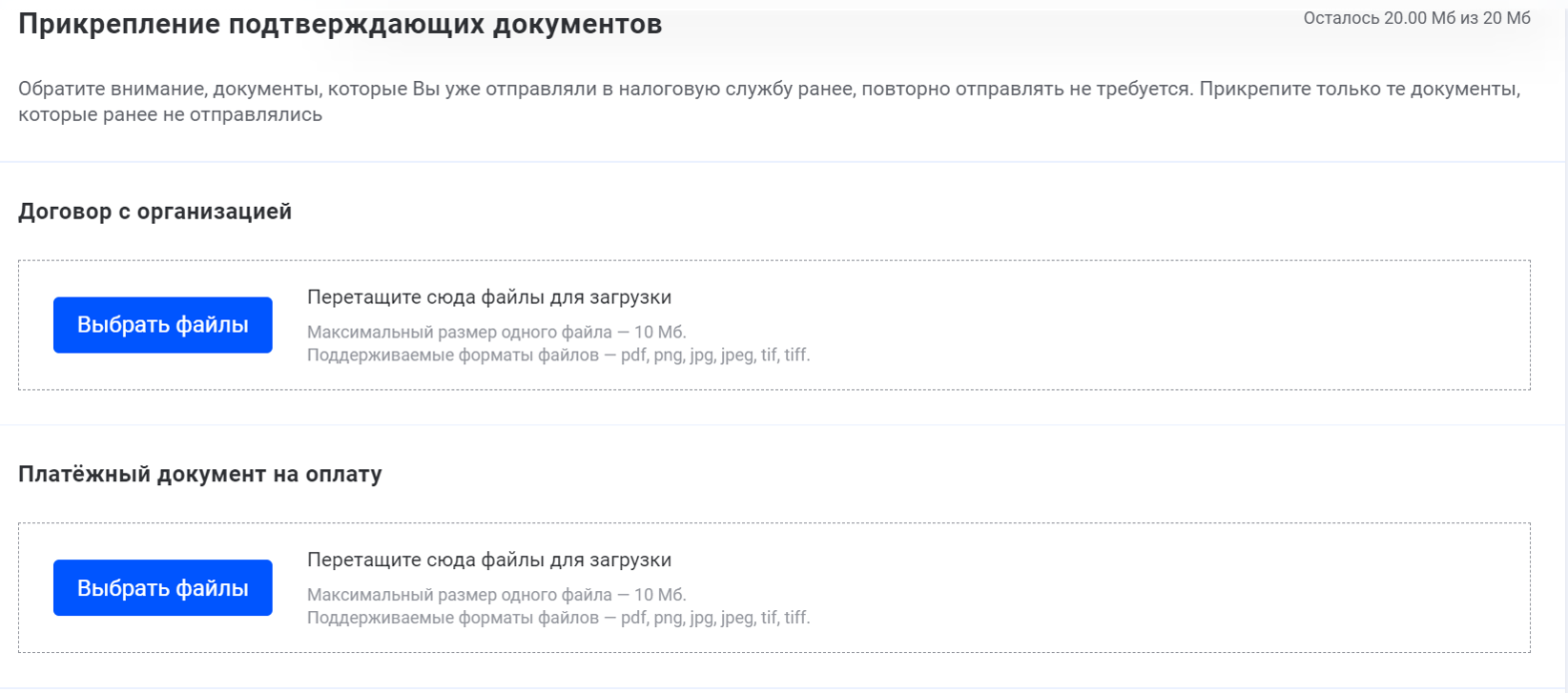Click the "10 Мб" limit in payment box

point(659,596)
